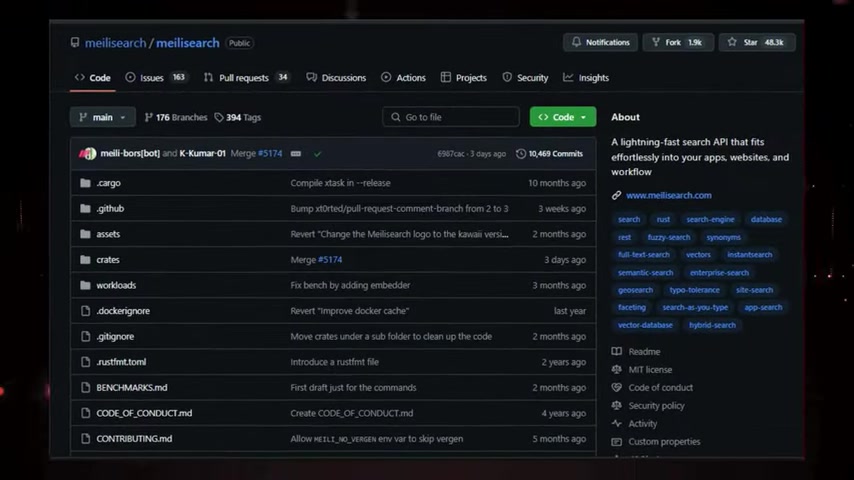Expand the main branch dropdown

click(x=102, y=117)
